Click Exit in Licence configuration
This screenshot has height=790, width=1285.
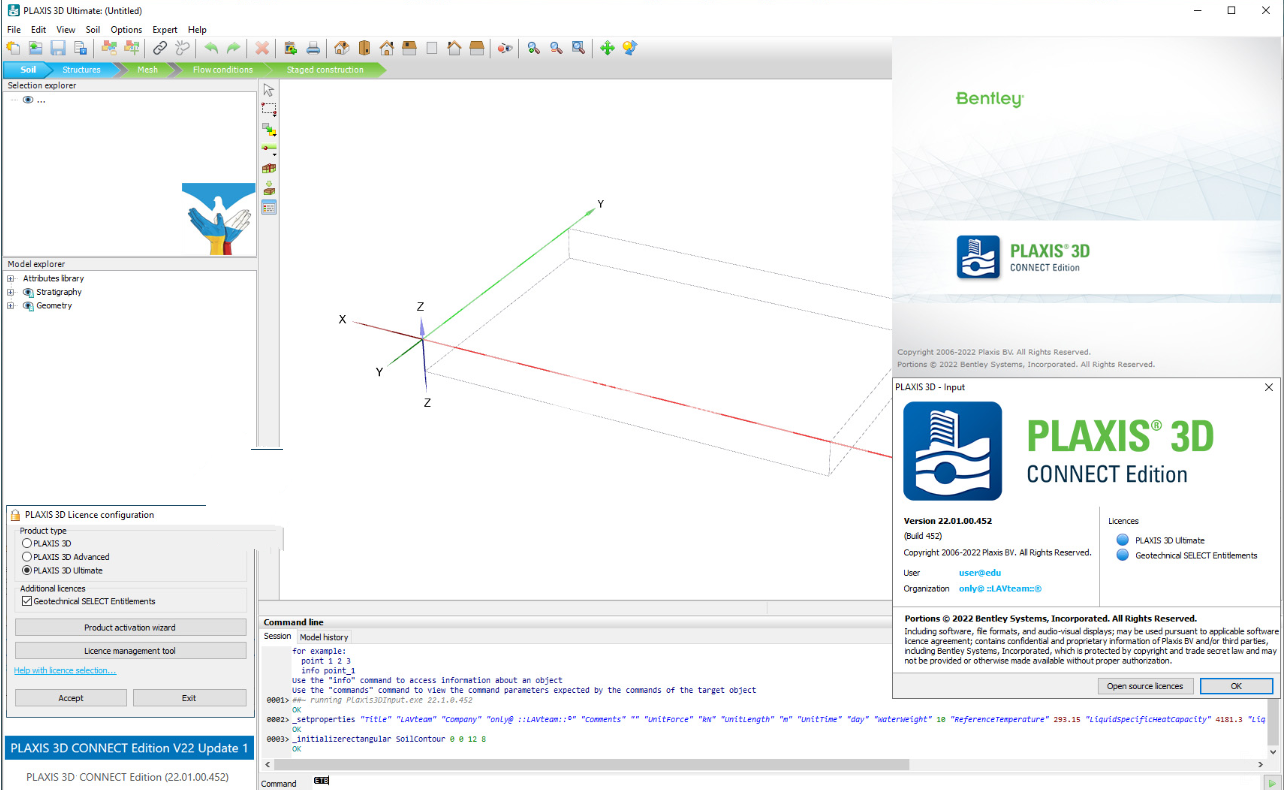(x=189, y=698)
